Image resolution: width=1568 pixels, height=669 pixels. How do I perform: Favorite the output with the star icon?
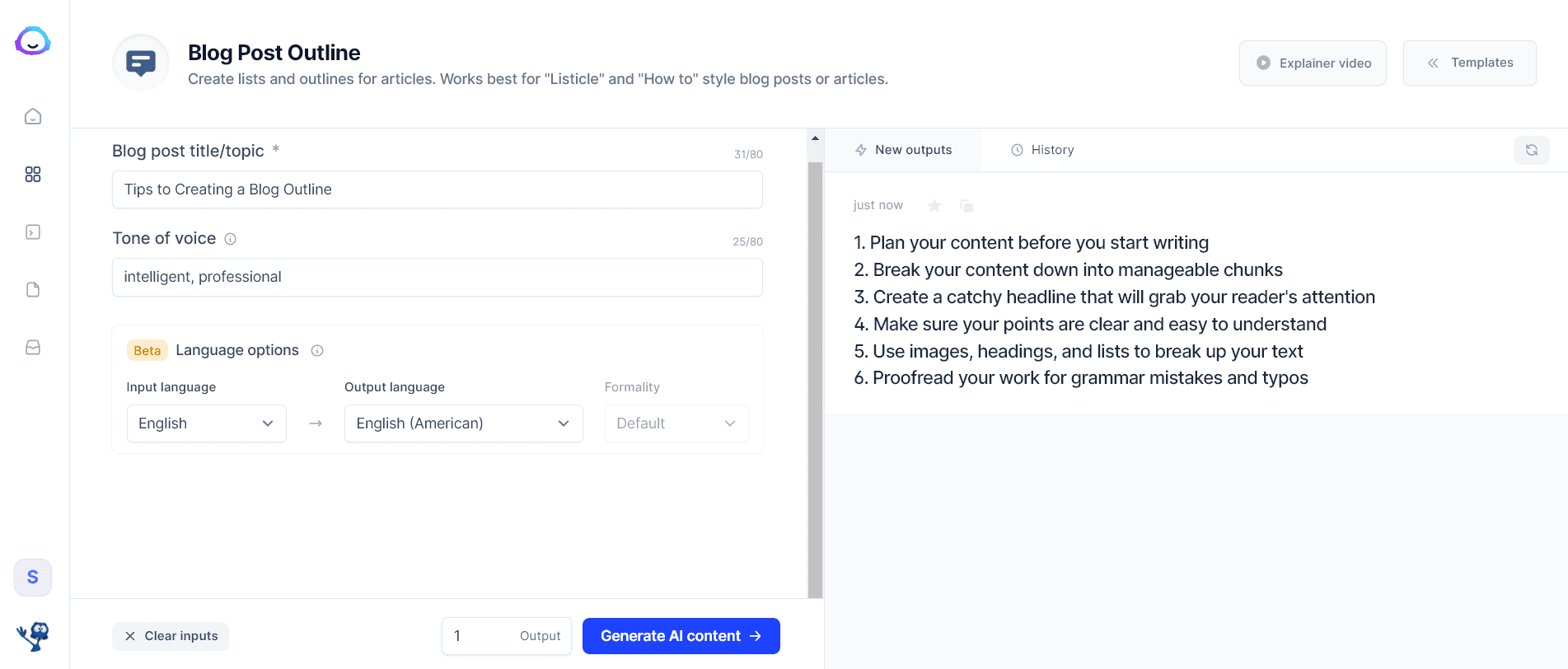(934, 205)
